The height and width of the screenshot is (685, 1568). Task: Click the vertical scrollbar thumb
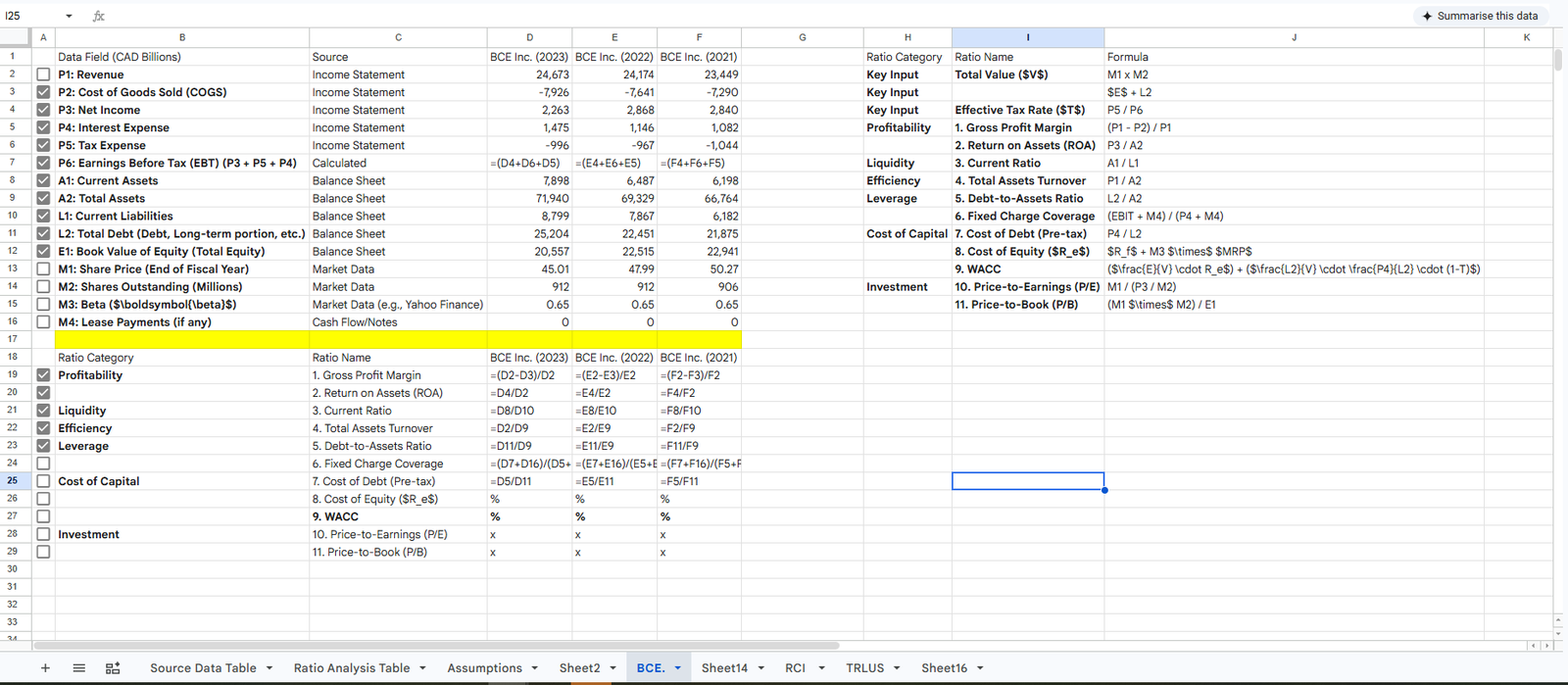[1559, 59]
